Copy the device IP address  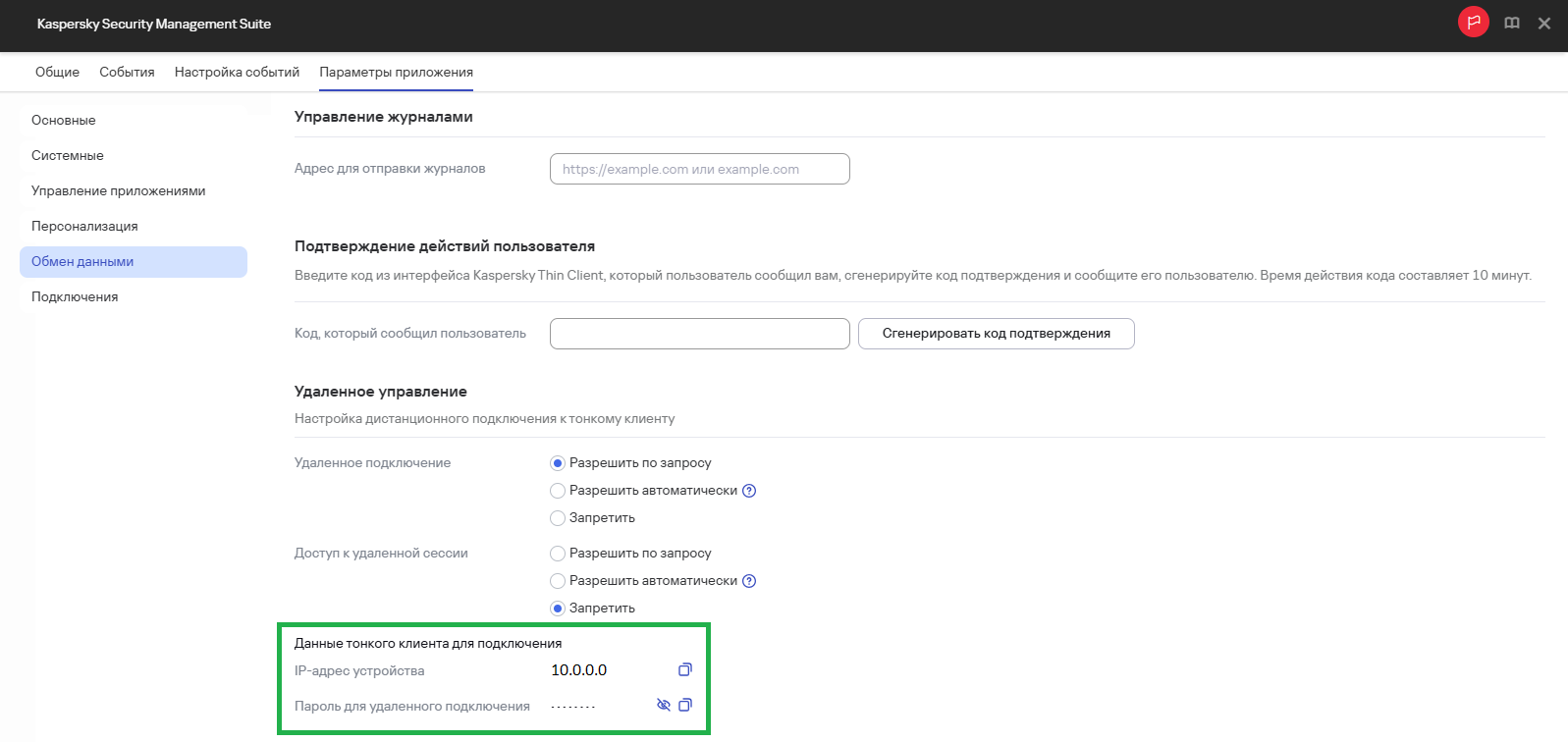click(685, 670)
